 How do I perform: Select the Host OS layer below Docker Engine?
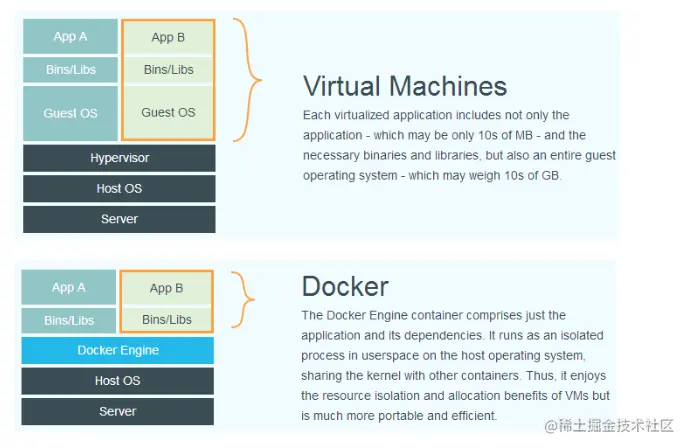pyautogui.click(x=118, y=381)
